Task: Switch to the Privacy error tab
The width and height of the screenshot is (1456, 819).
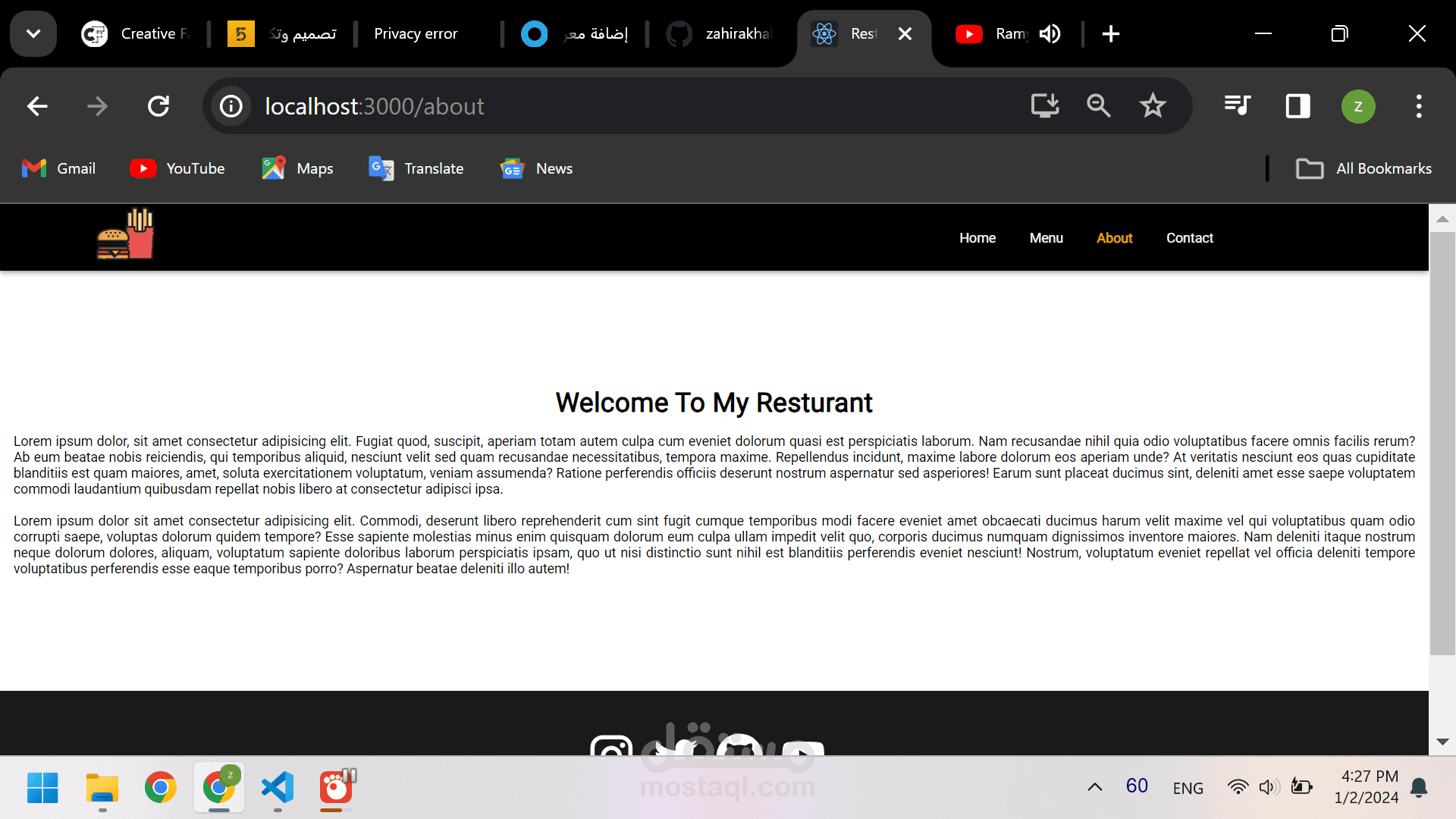Action: point(416,34)
